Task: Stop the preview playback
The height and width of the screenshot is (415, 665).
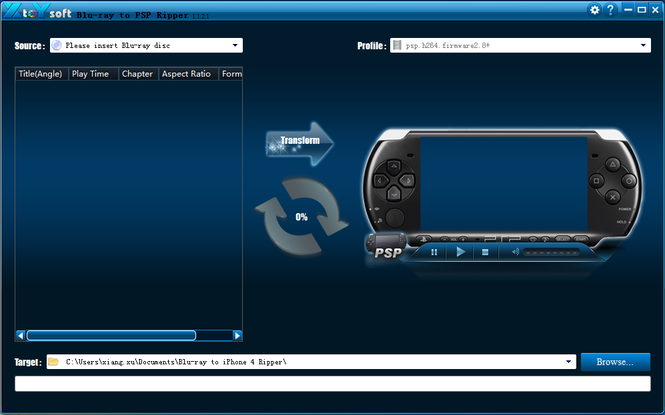Action: click(485, 252)
